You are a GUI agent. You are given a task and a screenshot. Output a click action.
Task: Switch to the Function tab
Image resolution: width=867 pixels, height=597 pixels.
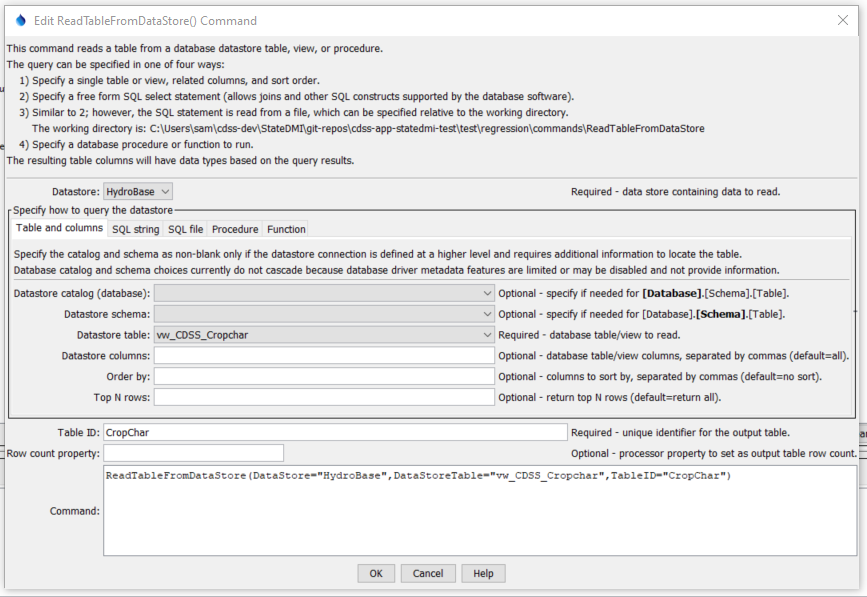coord(286,229)
